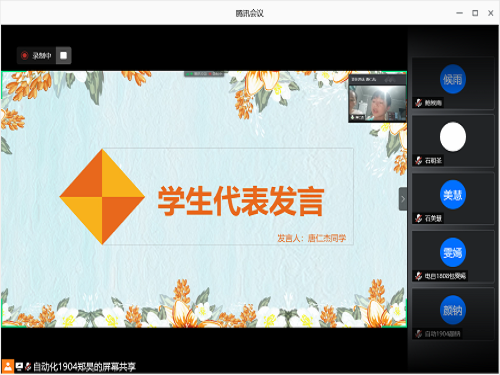
Task: Select the 雯嫣 participant avatar
Action: coord(452,252)
